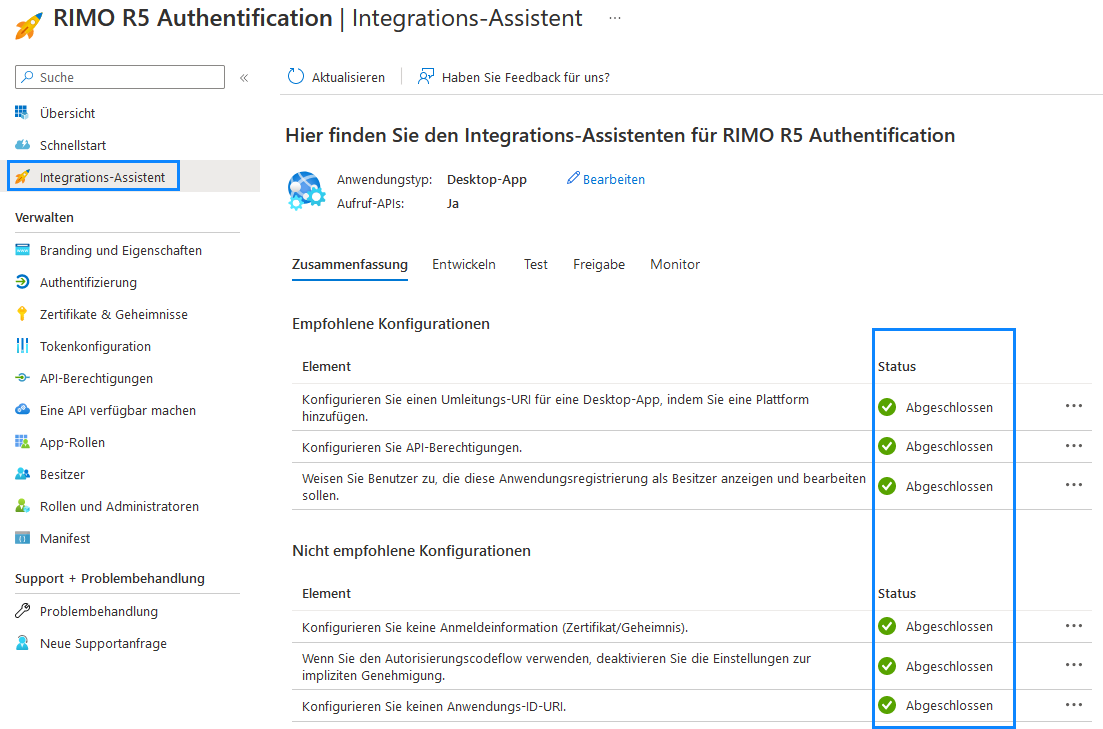Click into the Suche search field
Screen dimensions: 1103x729
120,77
